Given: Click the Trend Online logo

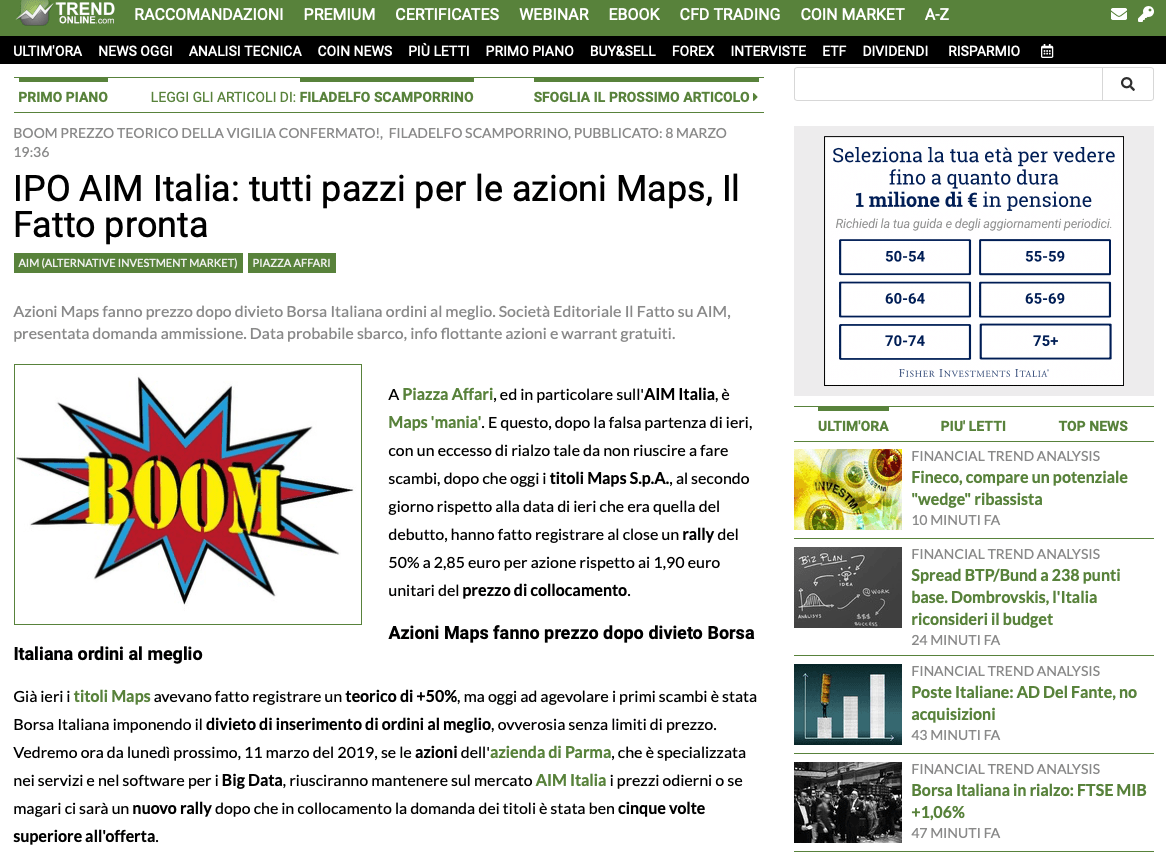Looking at the screenshot, I should [67, 13].
